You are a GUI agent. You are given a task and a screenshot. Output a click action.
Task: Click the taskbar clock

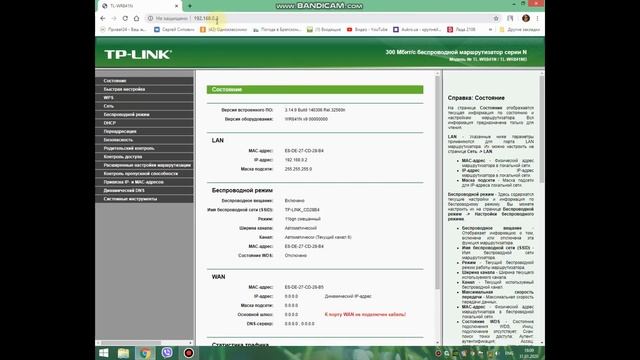tap(529, 353)
